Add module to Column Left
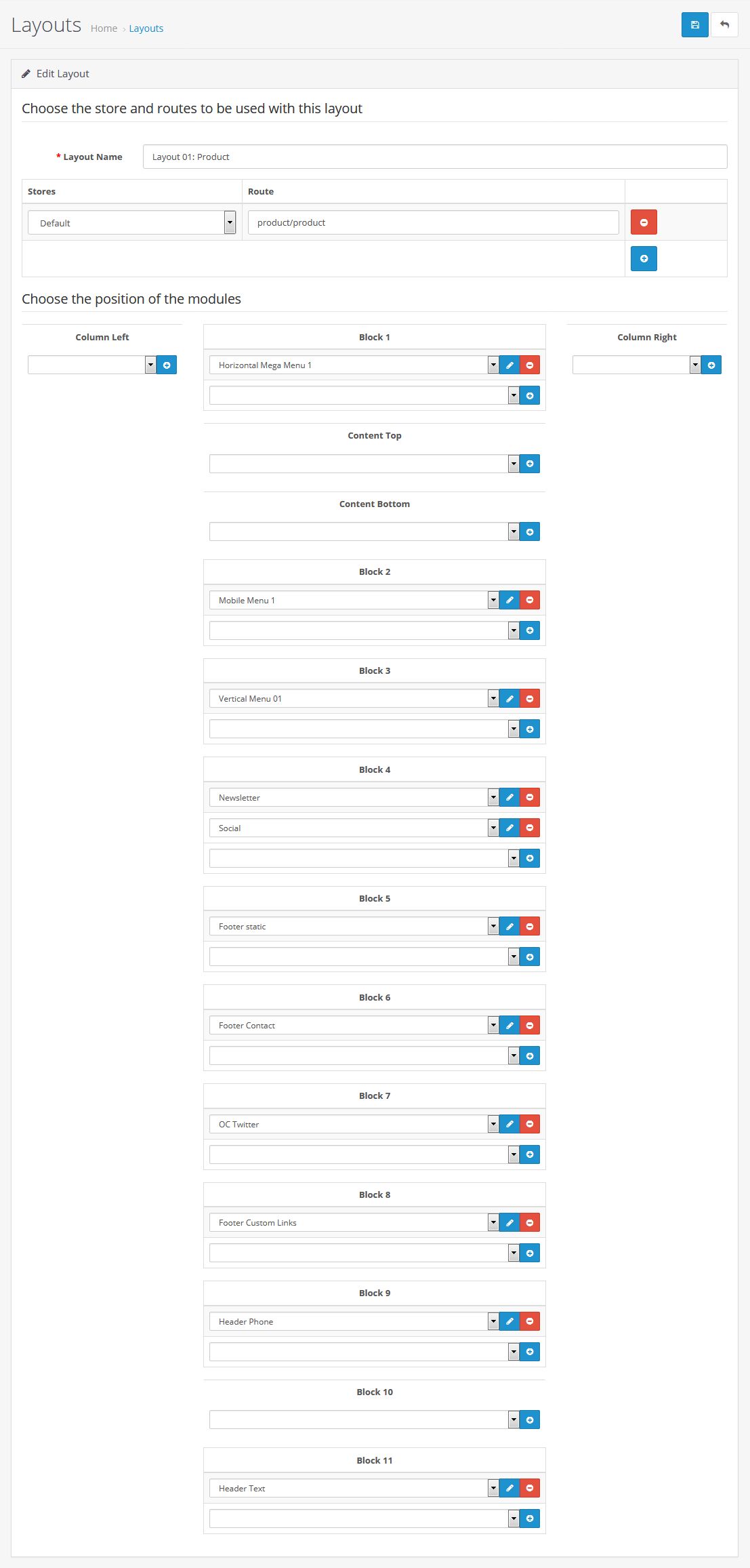 pos(167,365)
